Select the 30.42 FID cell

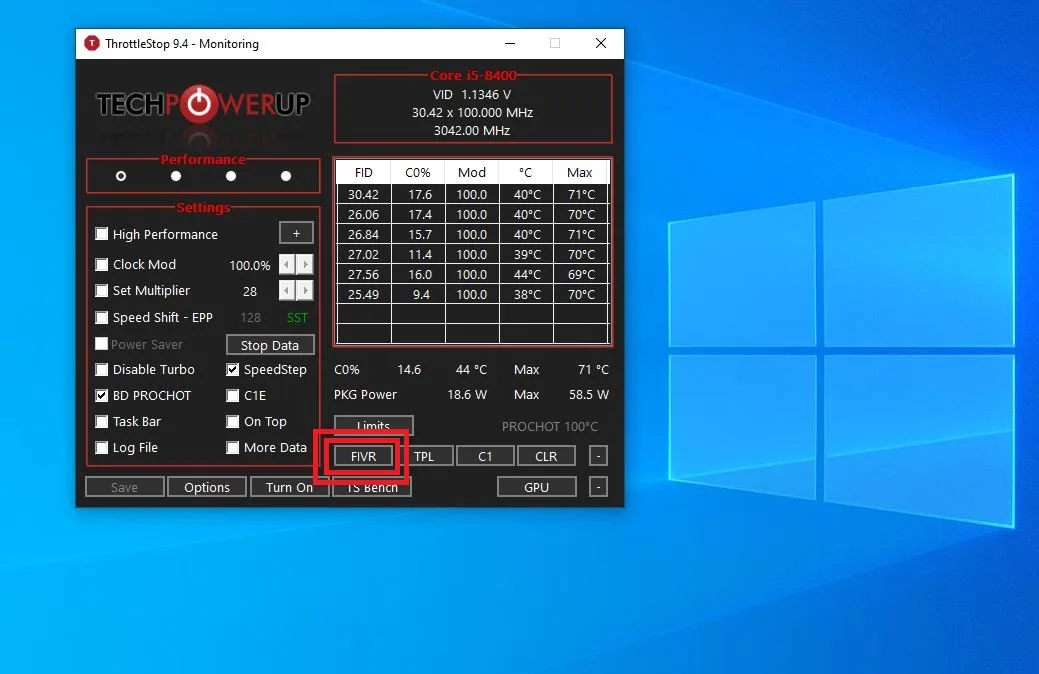364,194
